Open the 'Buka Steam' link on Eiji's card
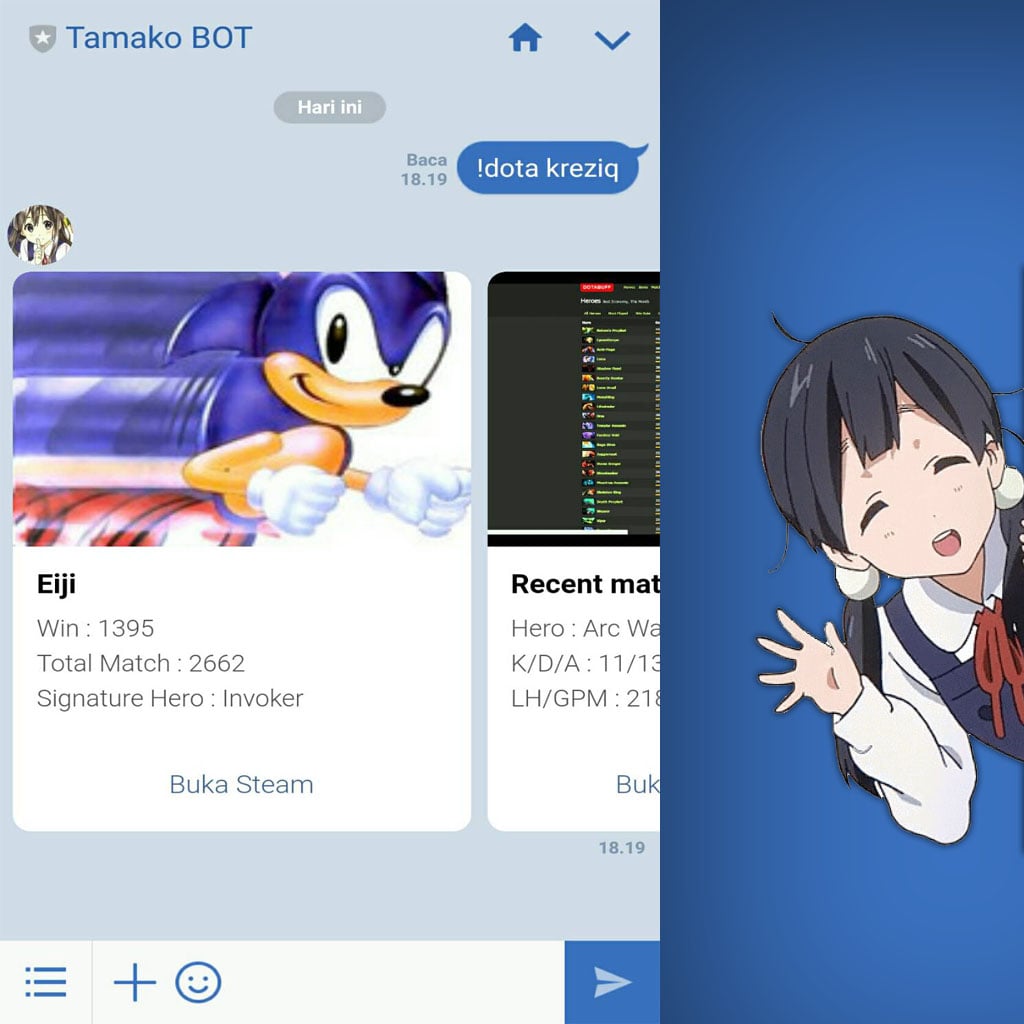Viewport: 1024px width, 1024px height. pos(241,785)
